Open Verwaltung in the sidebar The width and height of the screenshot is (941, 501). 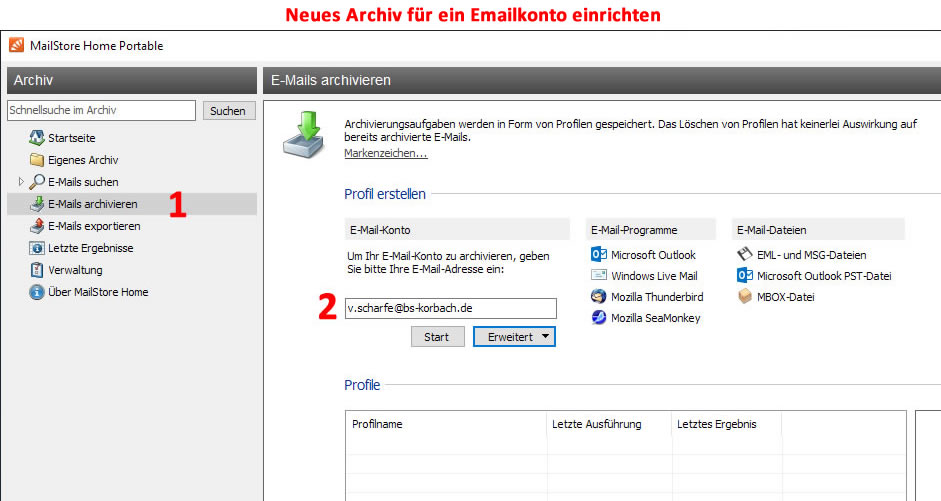click(x=75, y=270)
